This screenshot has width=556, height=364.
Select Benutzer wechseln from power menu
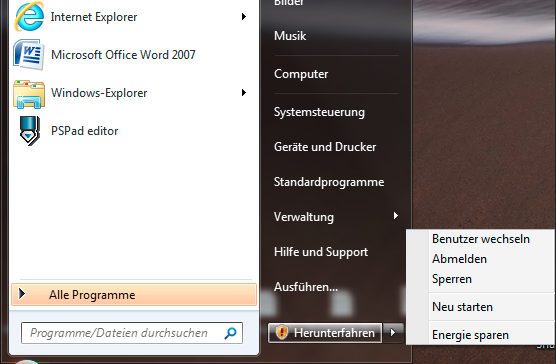point(480,239)
